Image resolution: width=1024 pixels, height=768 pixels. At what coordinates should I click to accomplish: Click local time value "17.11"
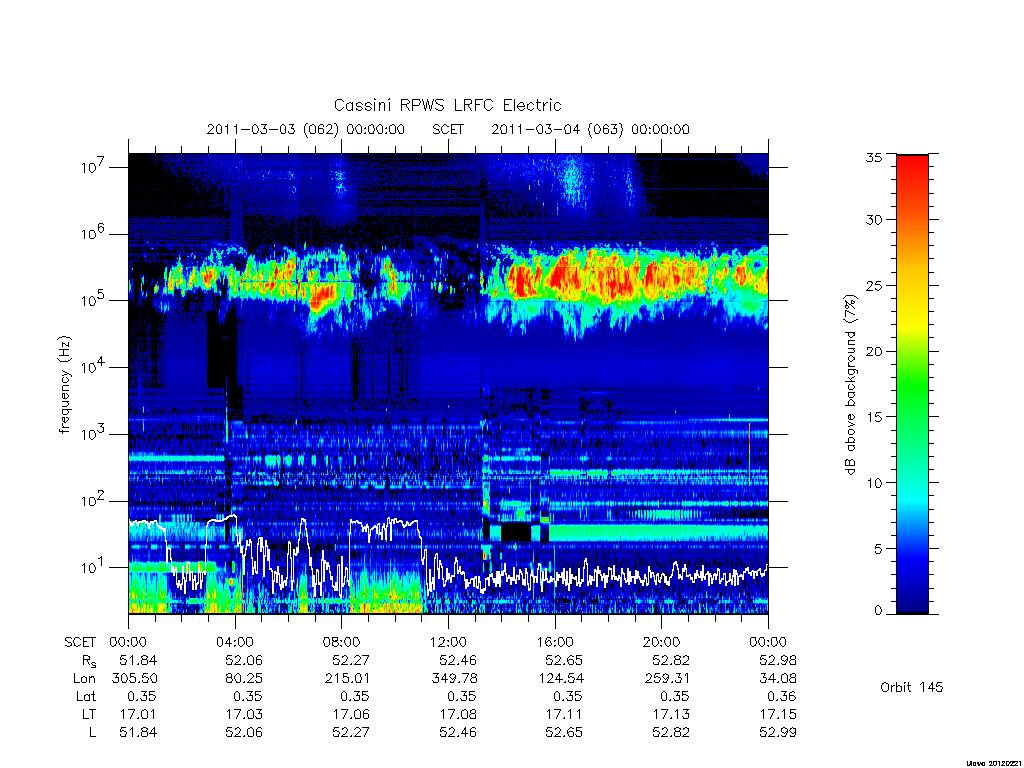click(x=564, y=714)
